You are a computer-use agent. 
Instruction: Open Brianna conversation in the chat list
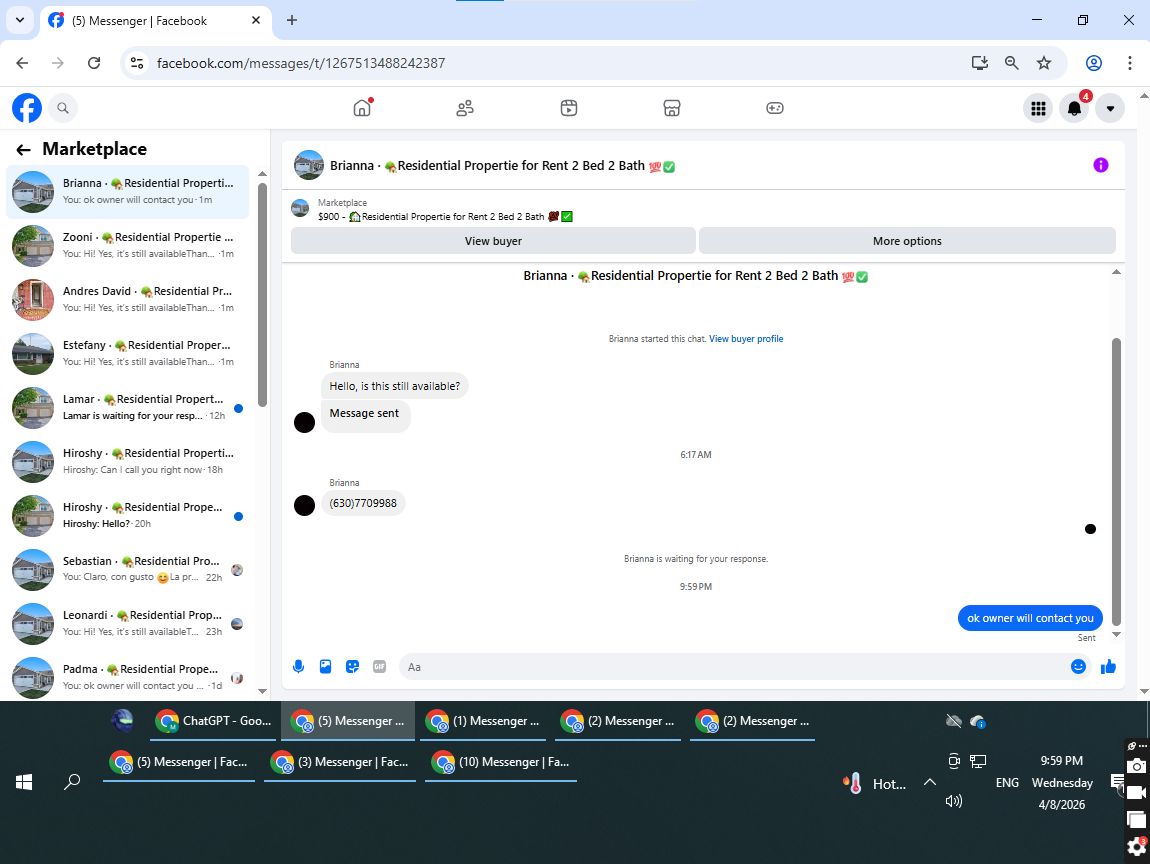click(128, 191)
